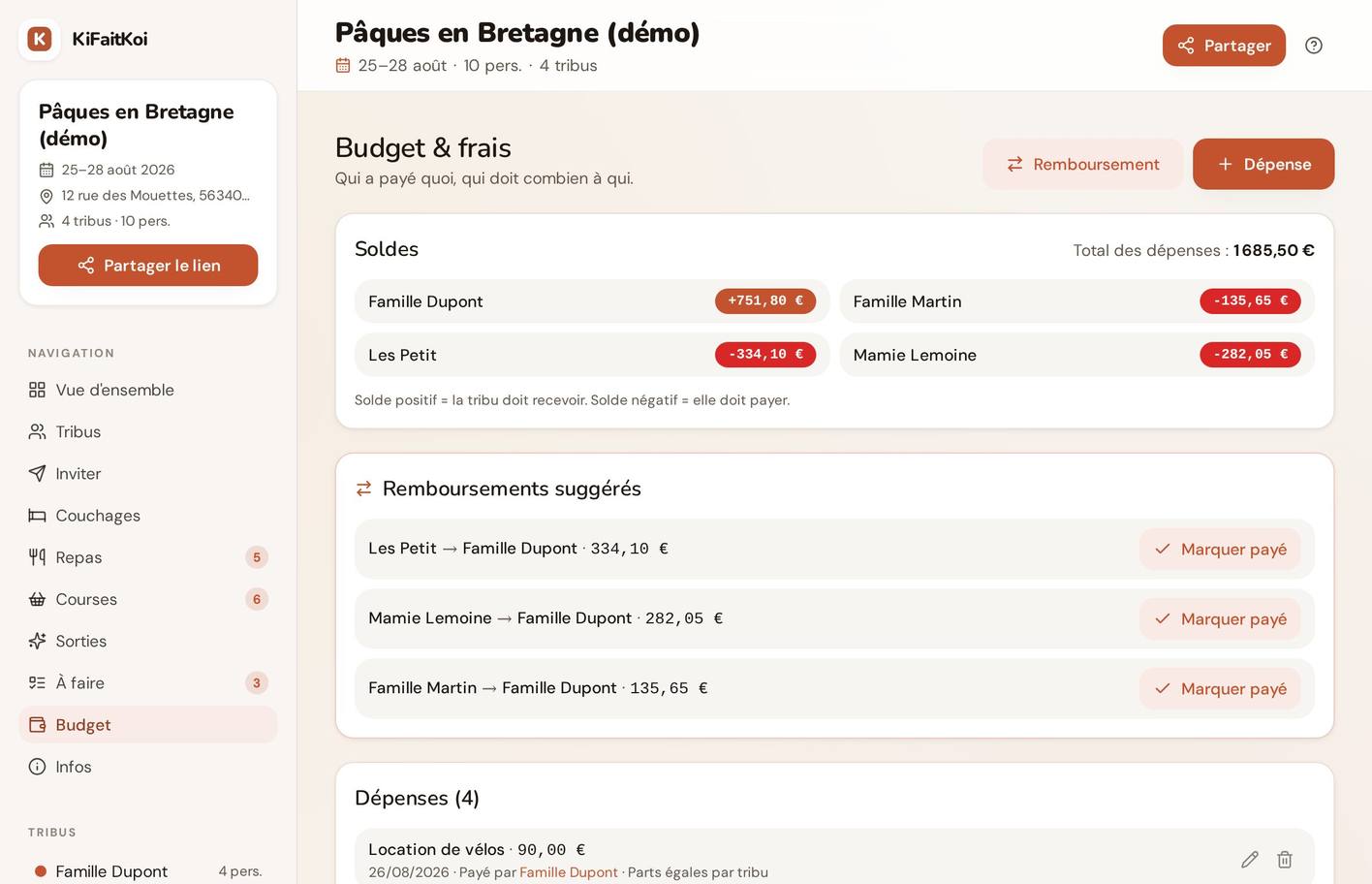This screenshot has height=884, width=1372.
Task: Open the Inviter page
Action: coord(148,473)
